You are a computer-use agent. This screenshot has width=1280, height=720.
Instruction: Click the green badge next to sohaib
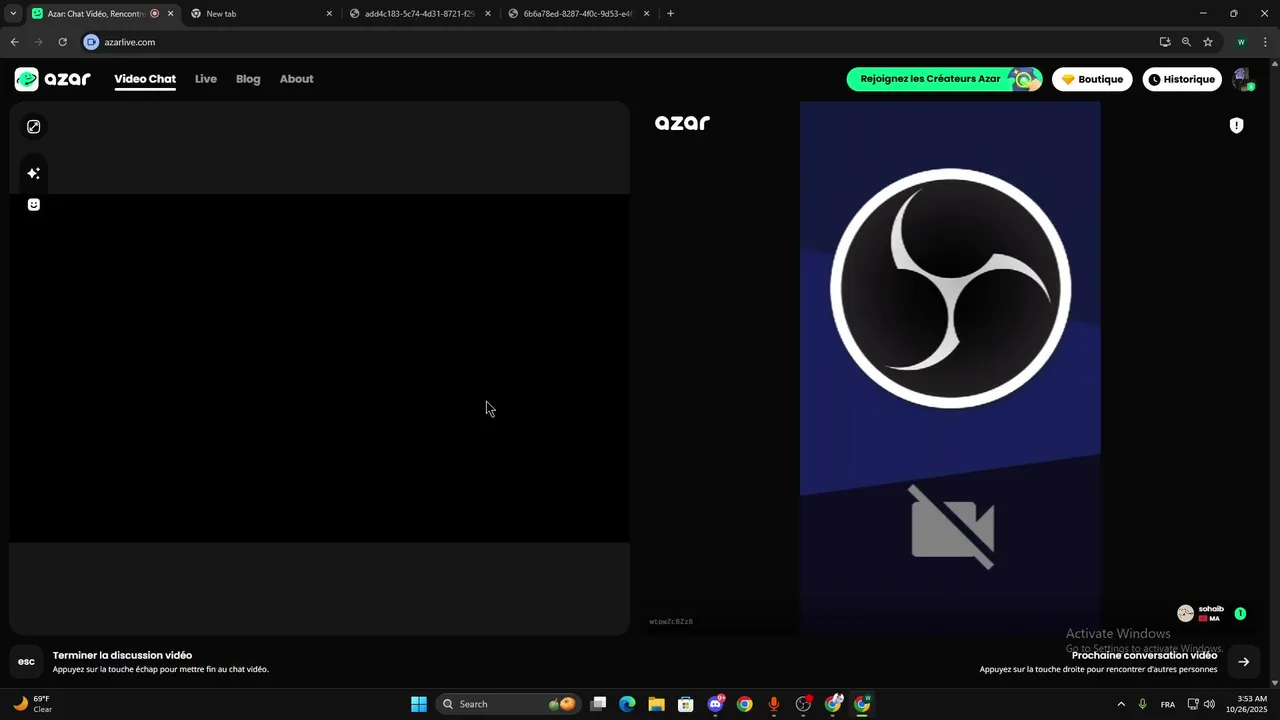click(1240, 613)
